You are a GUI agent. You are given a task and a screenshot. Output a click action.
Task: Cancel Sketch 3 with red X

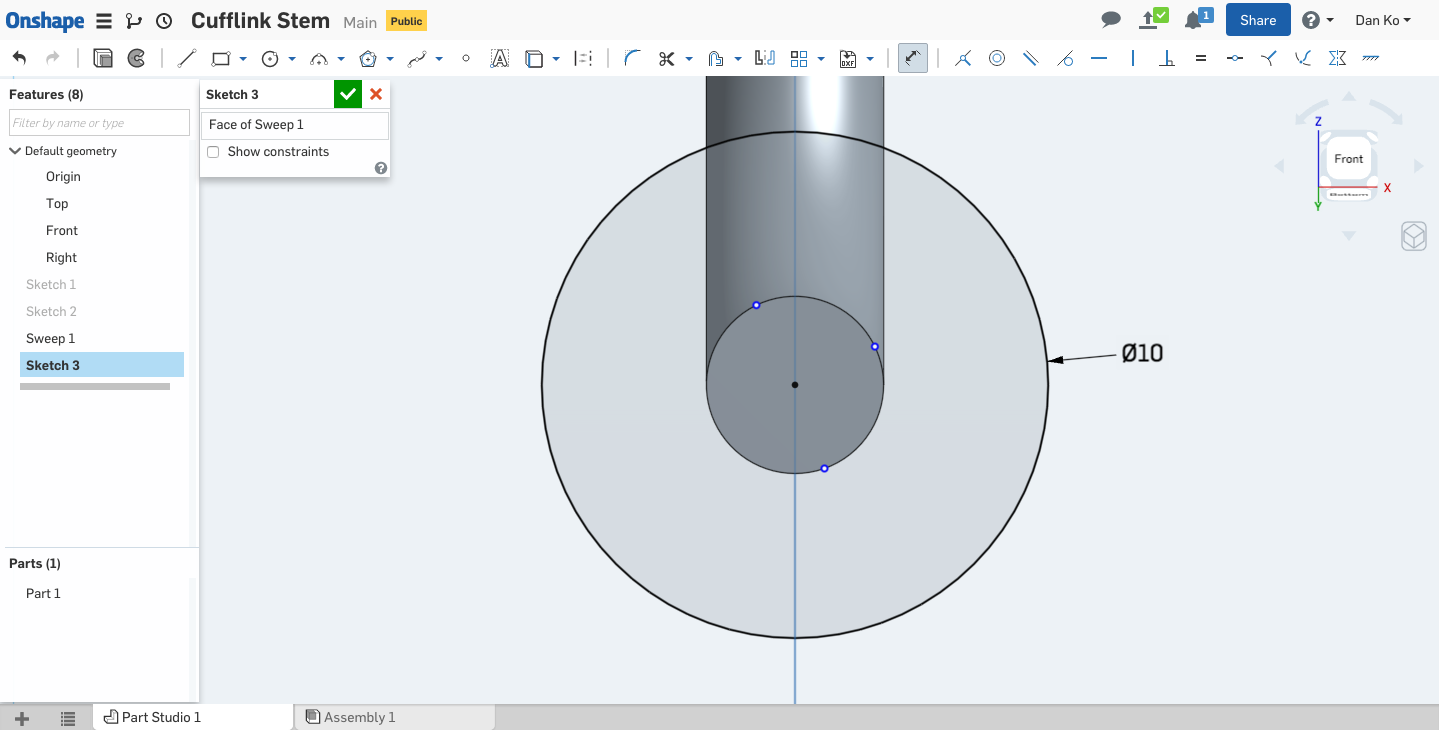pyautogui.click(x=376, y=94)
